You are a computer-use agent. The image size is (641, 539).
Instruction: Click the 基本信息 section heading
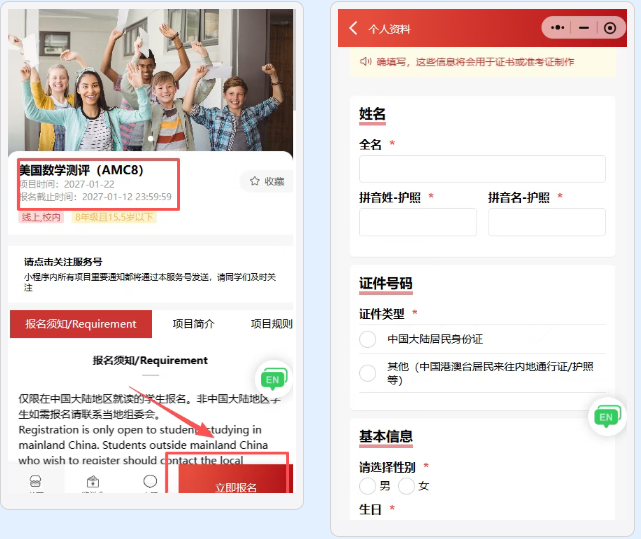[385, 436]
